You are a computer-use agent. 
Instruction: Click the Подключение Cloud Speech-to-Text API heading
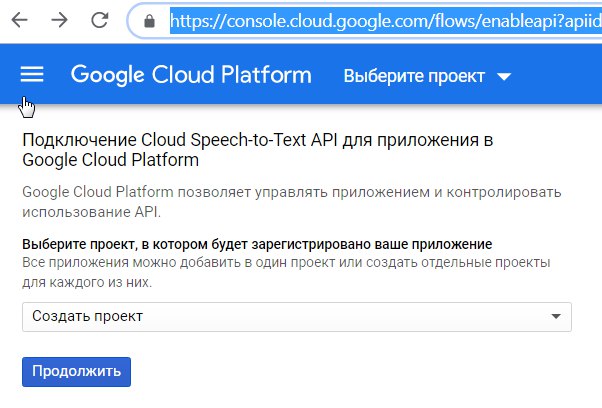pyautogui.click(x=258, y=150)
